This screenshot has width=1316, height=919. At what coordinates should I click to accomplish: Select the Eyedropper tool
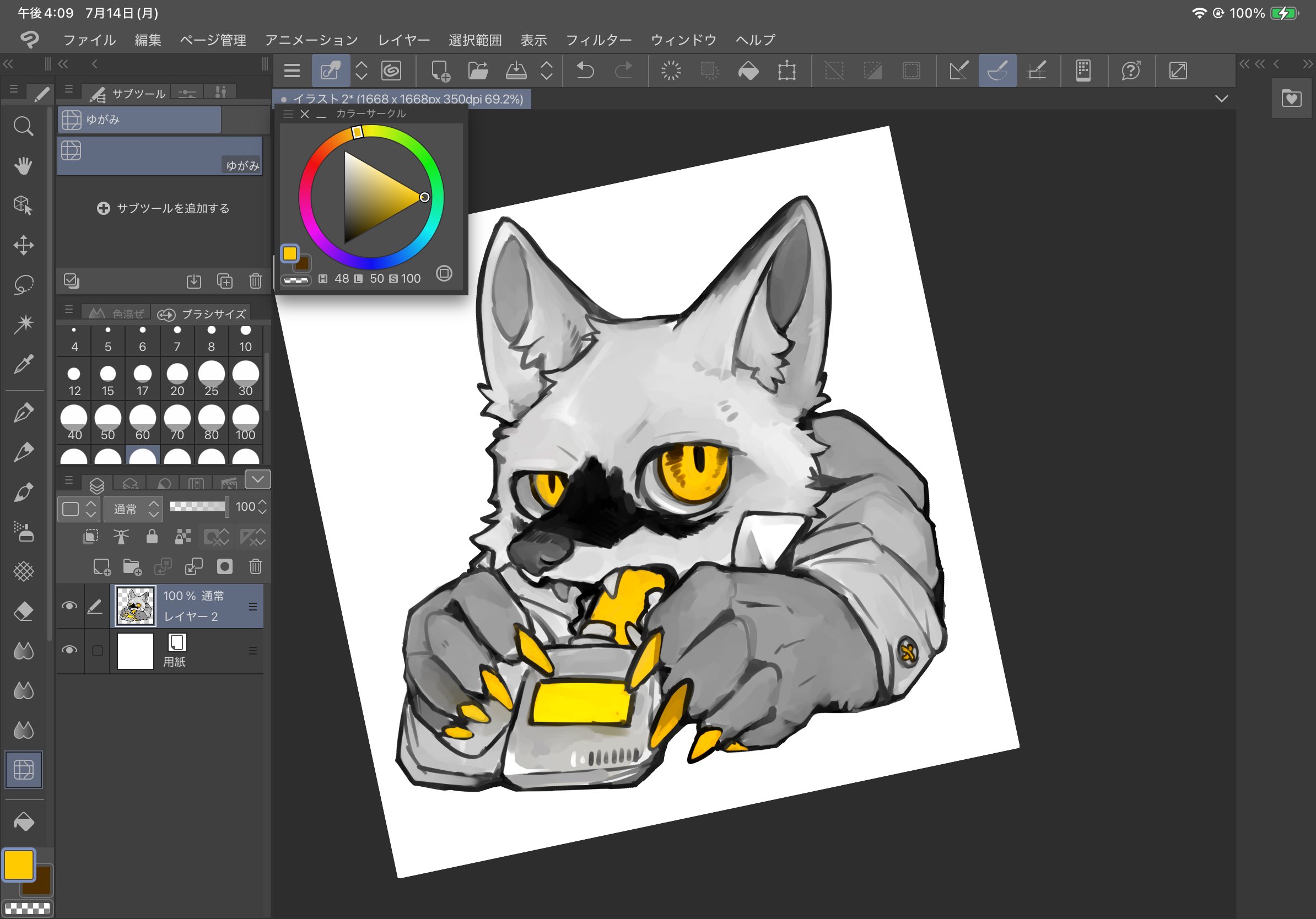click(24, 364)
